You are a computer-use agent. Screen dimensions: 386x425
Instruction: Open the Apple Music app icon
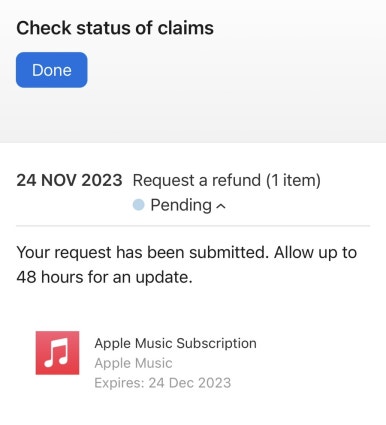click(57, 353)
